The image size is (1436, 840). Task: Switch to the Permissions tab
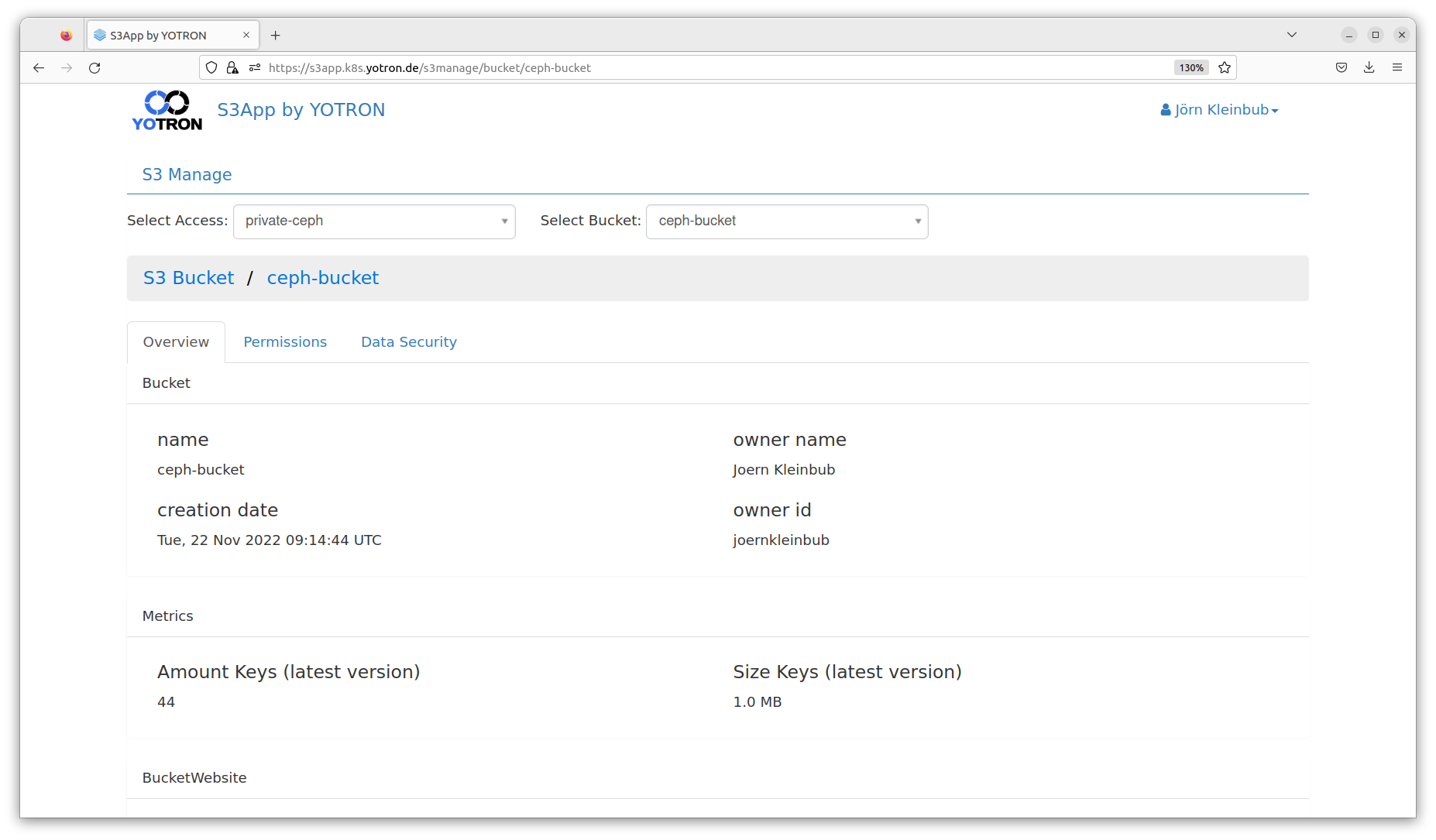pos(285,342)
